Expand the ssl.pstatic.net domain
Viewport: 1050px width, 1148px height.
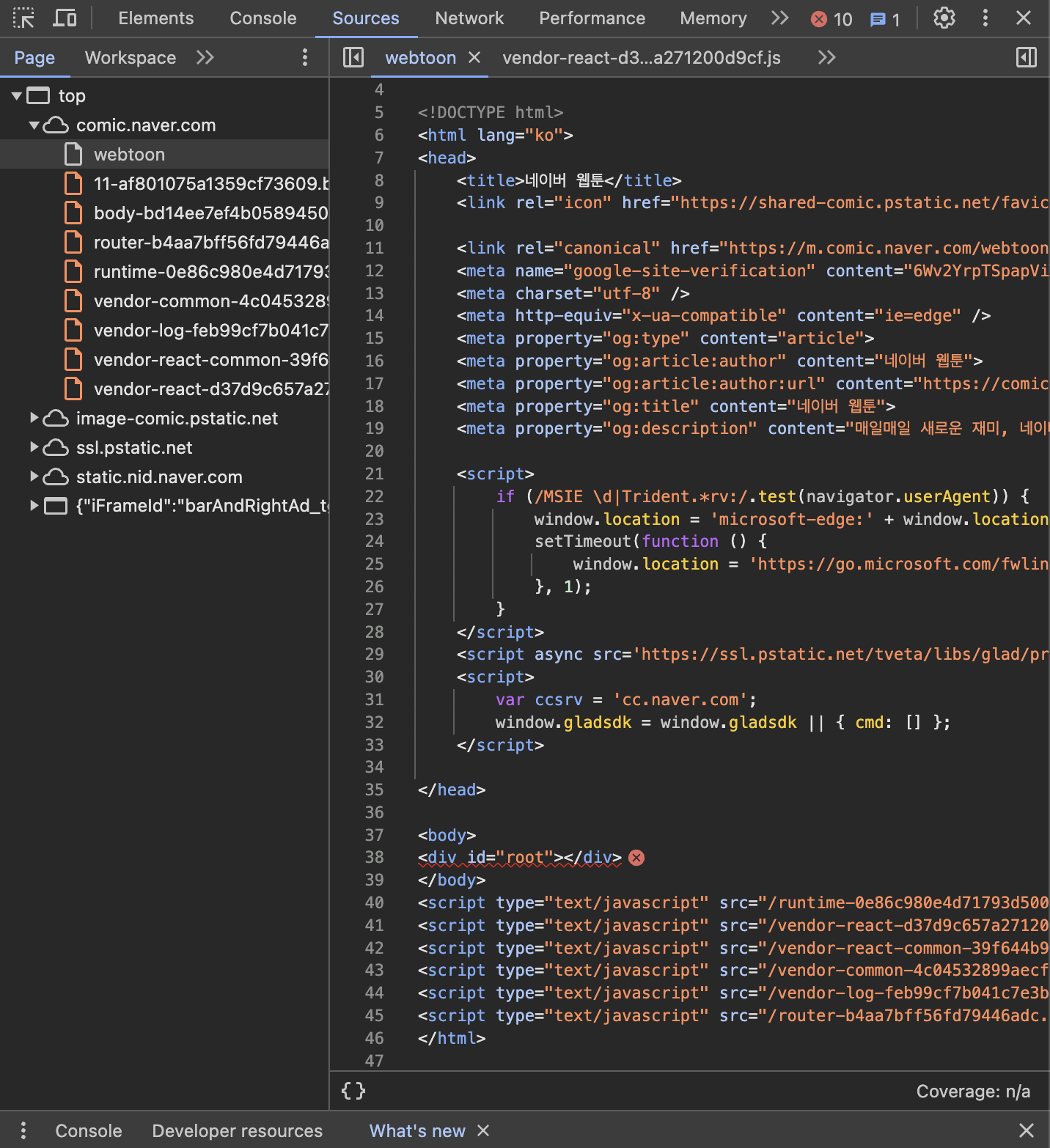(x=34, y=447)
